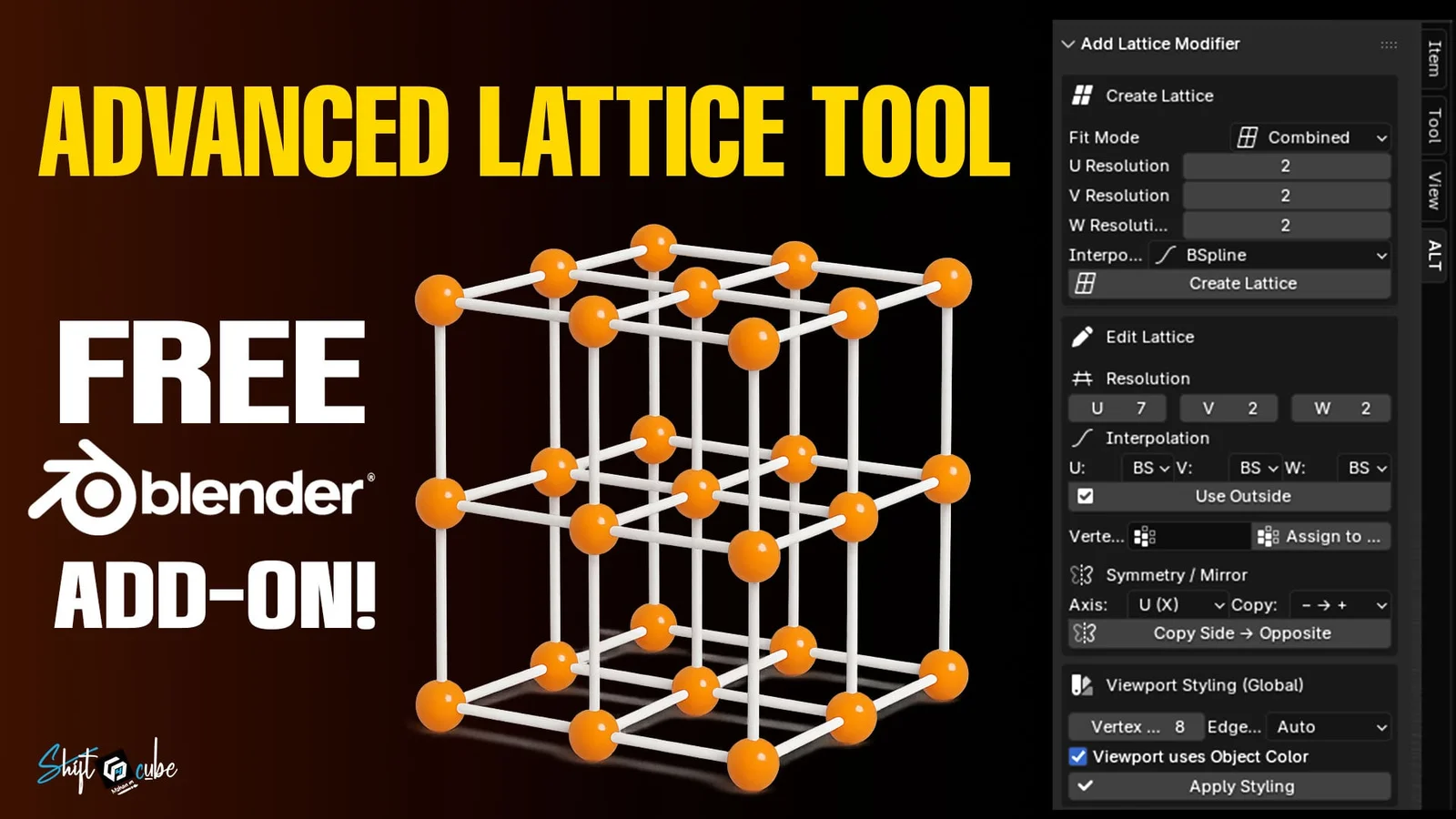Click the Symmetry/Mirror butterfly icon
This screenshot has height=819, width=1456.
(1081, 574)
